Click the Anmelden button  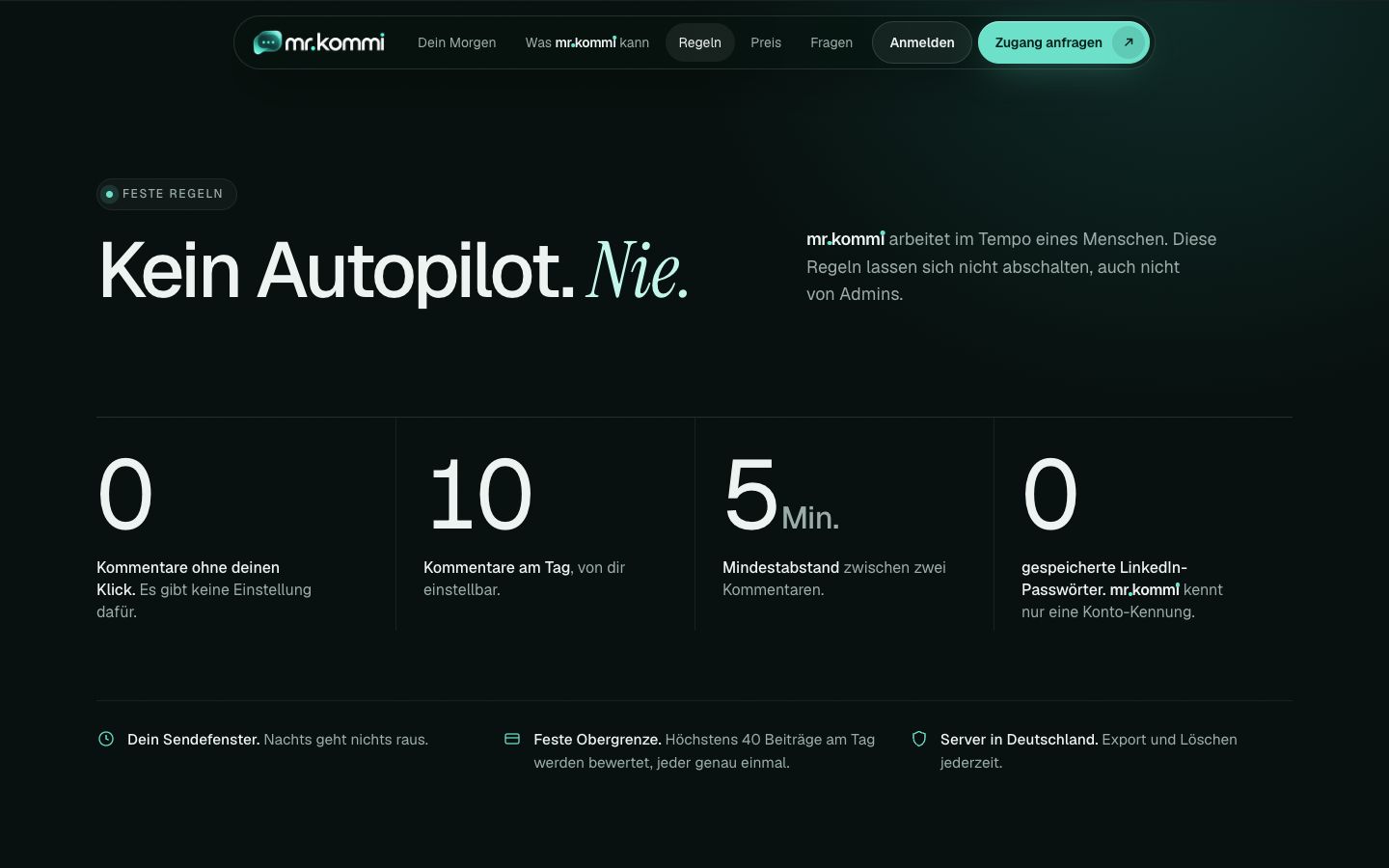tap(922, 42)
